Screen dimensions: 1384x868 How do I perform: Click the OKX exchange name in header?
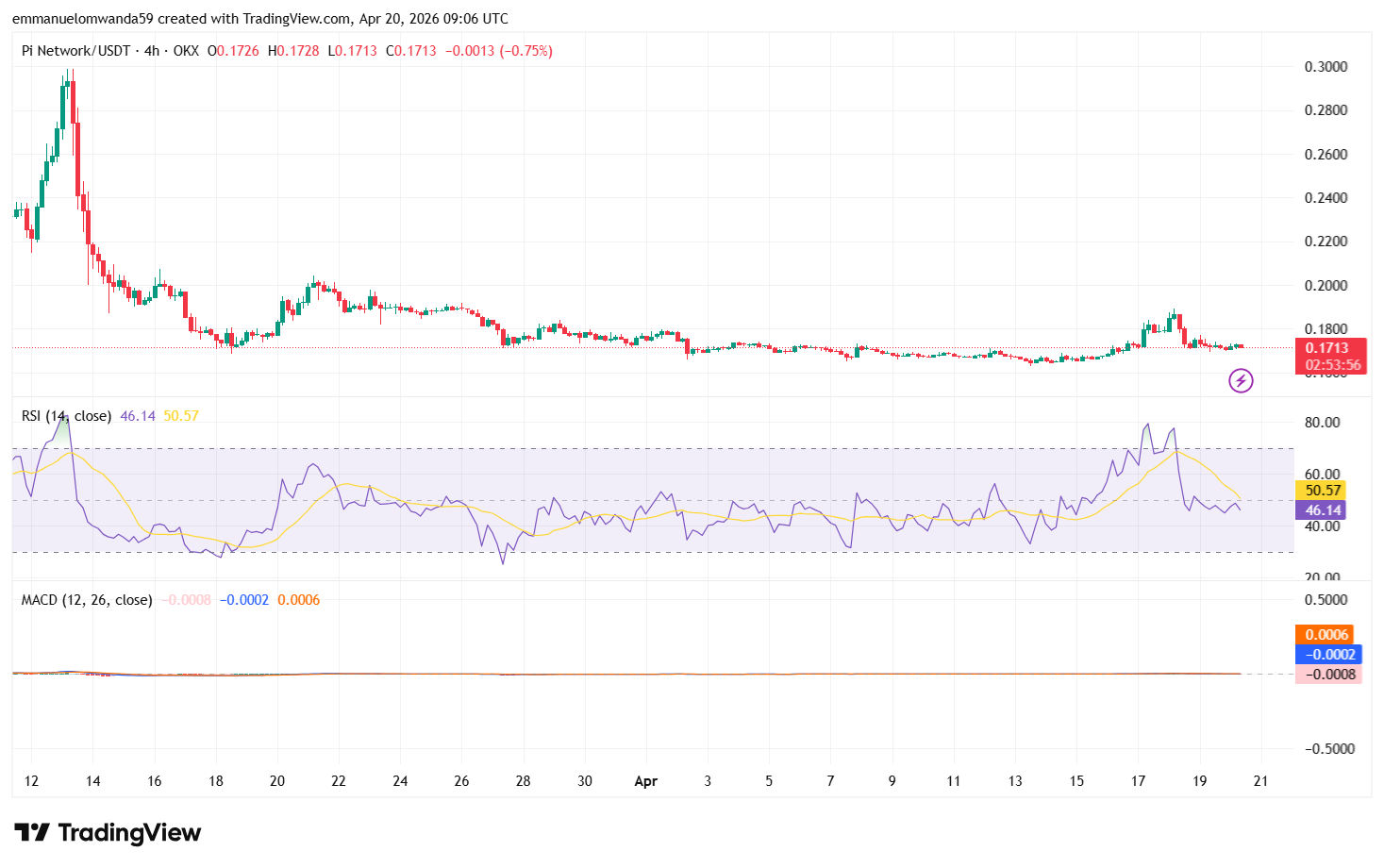tap(186, 51)
